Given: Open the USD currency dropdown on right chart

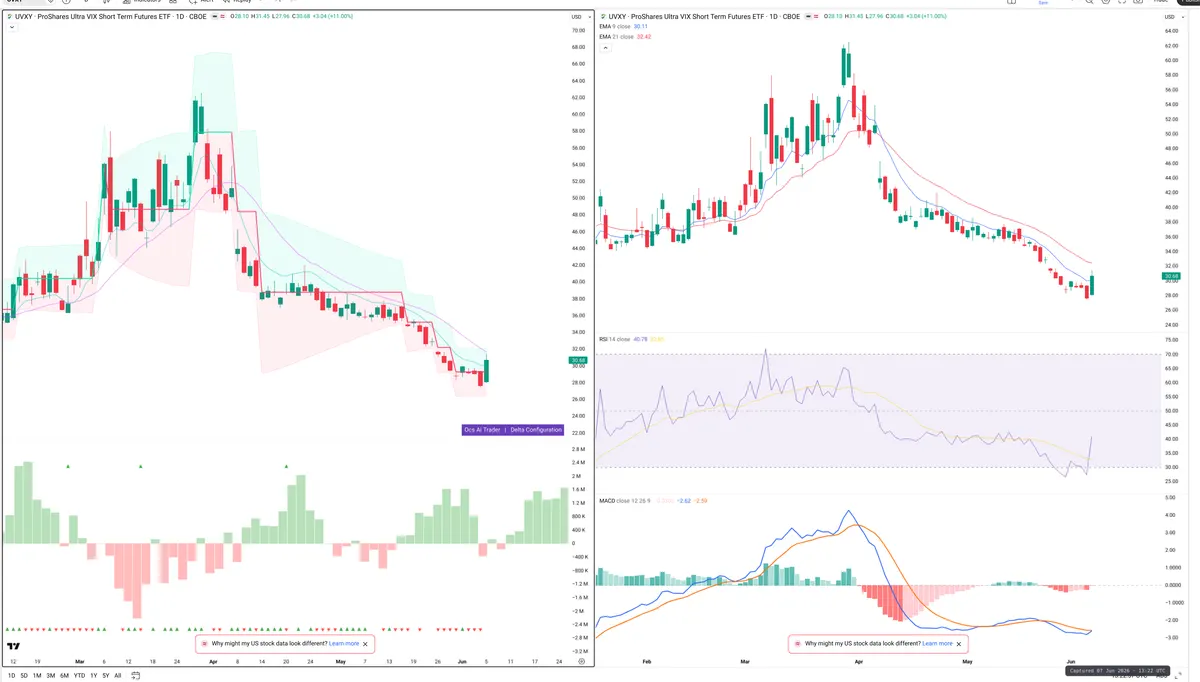Looking at the screenshot, I should (1173, 17).
